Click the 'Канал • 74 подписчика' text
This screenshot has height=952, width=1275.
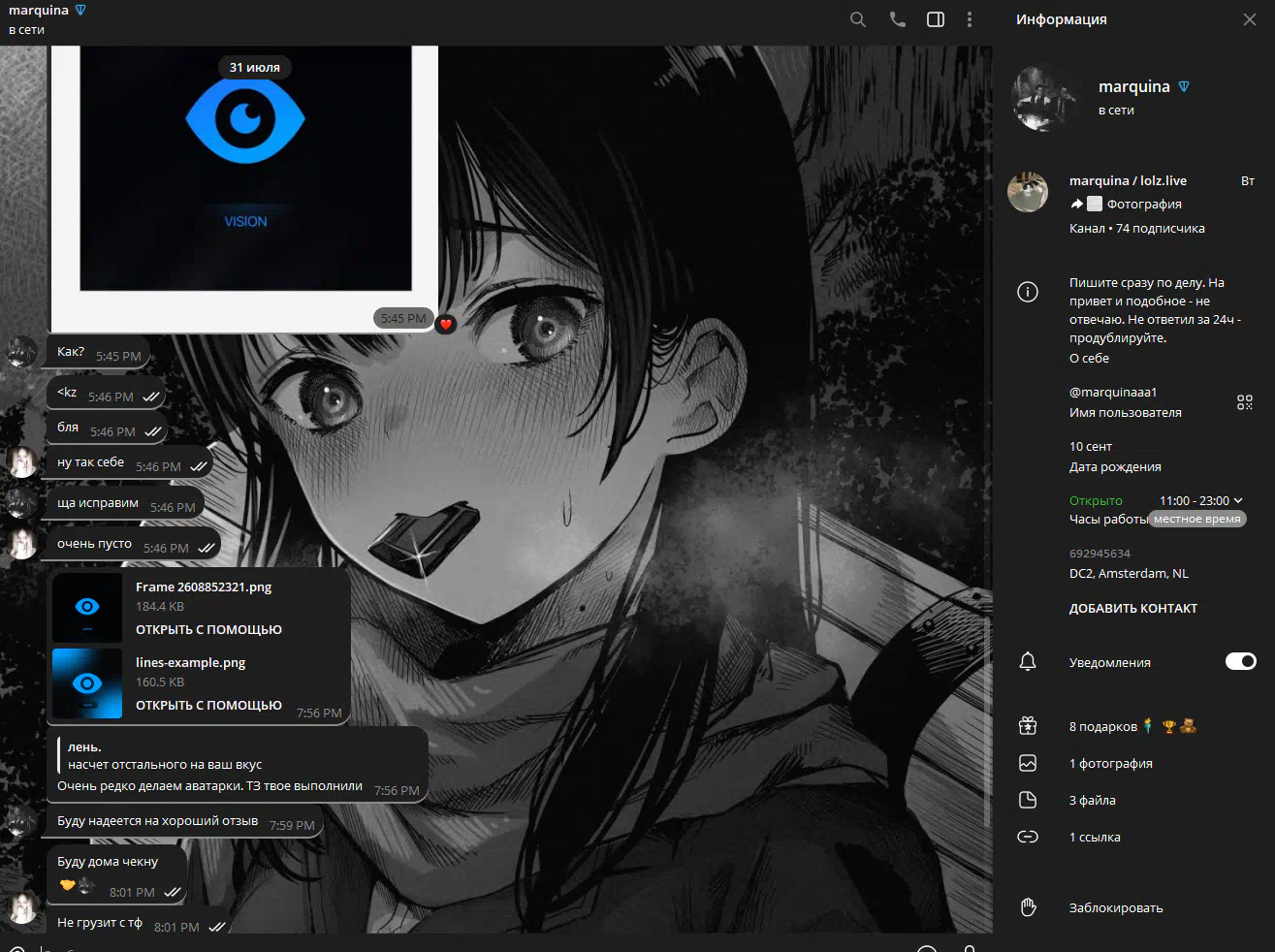tap(1136, 228)
